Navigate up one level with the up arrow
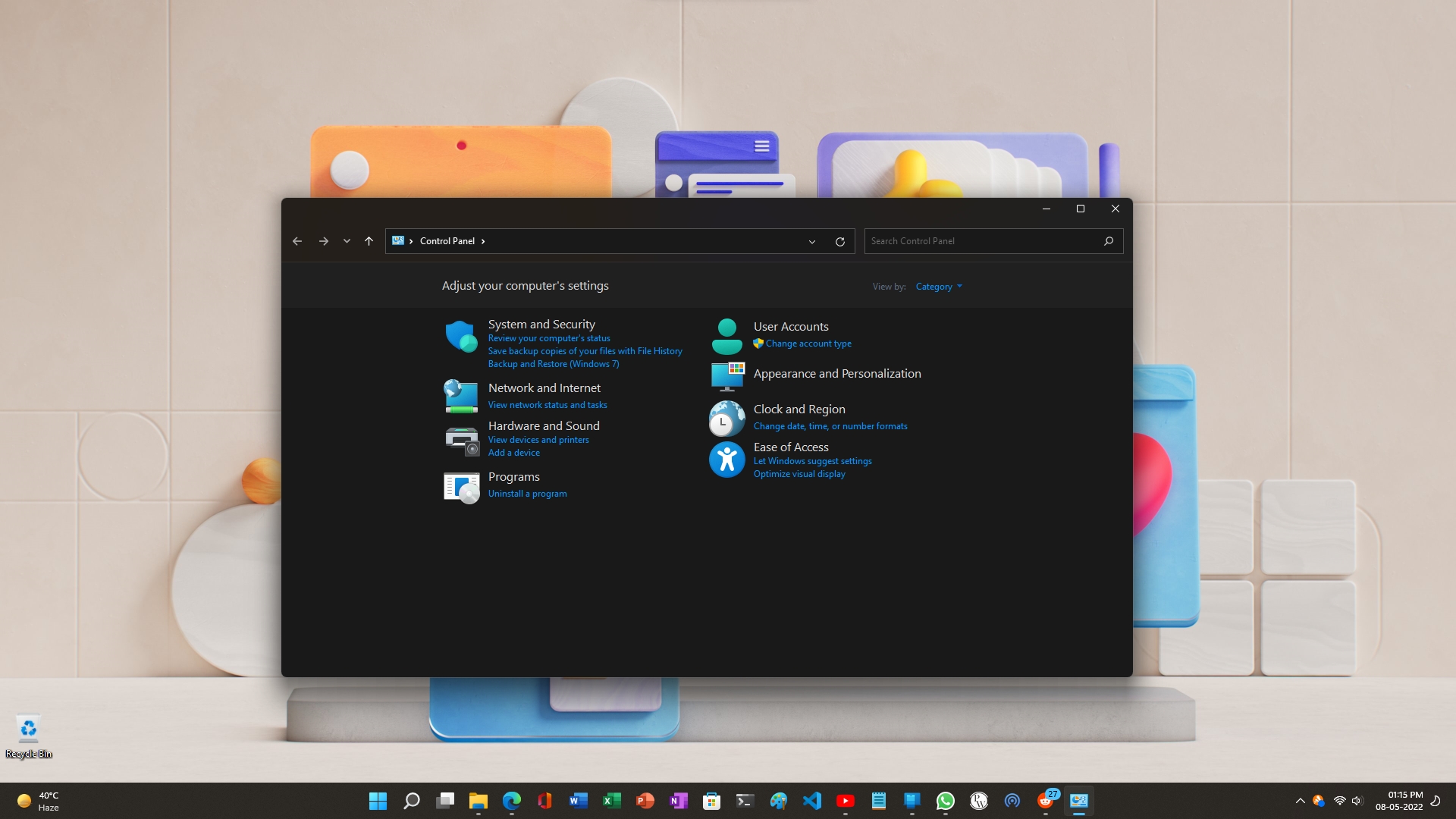The image size is (1456, 819). coord(369,241)
